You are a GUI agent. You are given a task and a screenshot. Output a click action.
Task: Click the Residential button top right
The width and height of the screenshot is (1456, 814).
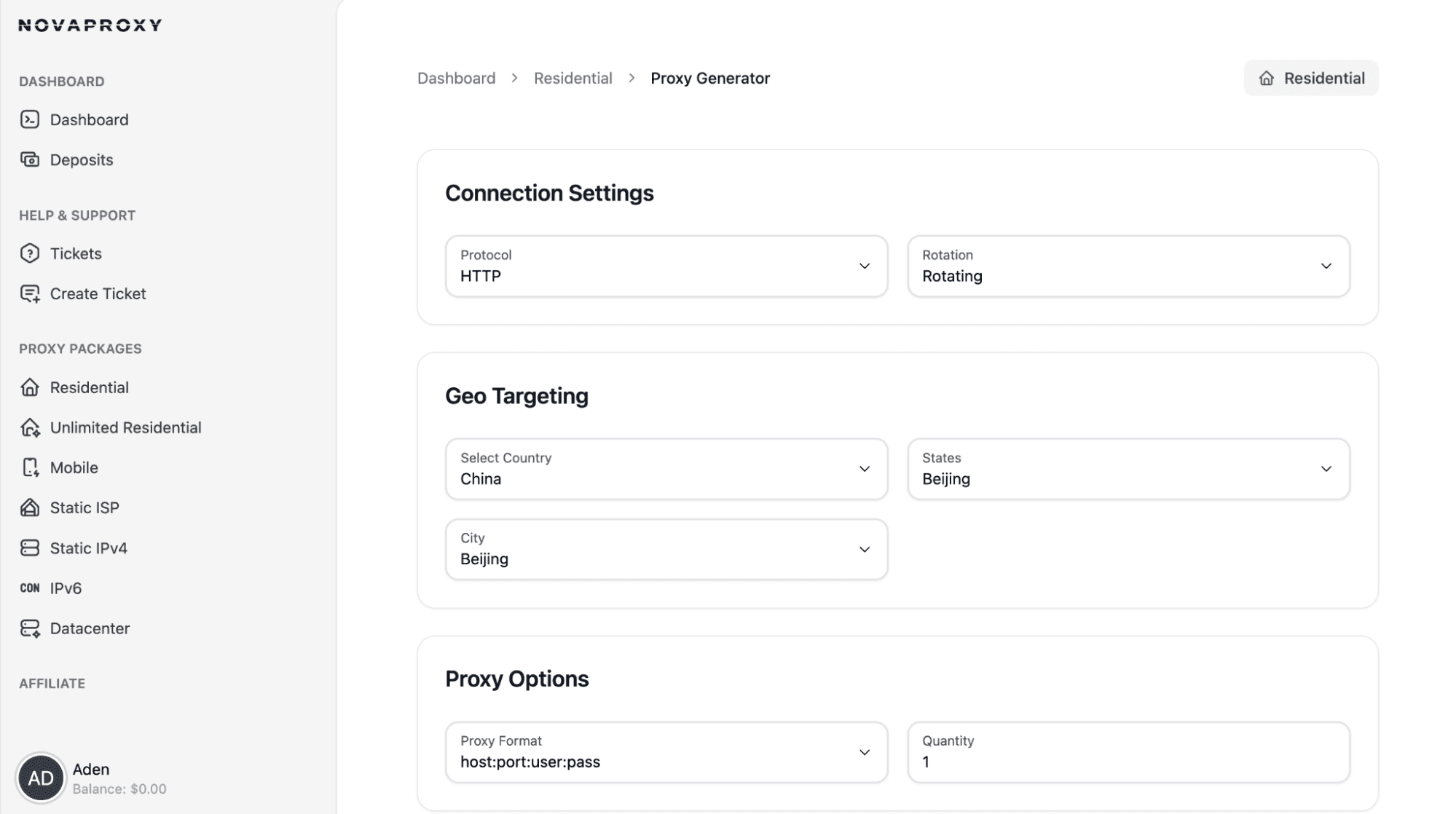tap(1310, 78)
